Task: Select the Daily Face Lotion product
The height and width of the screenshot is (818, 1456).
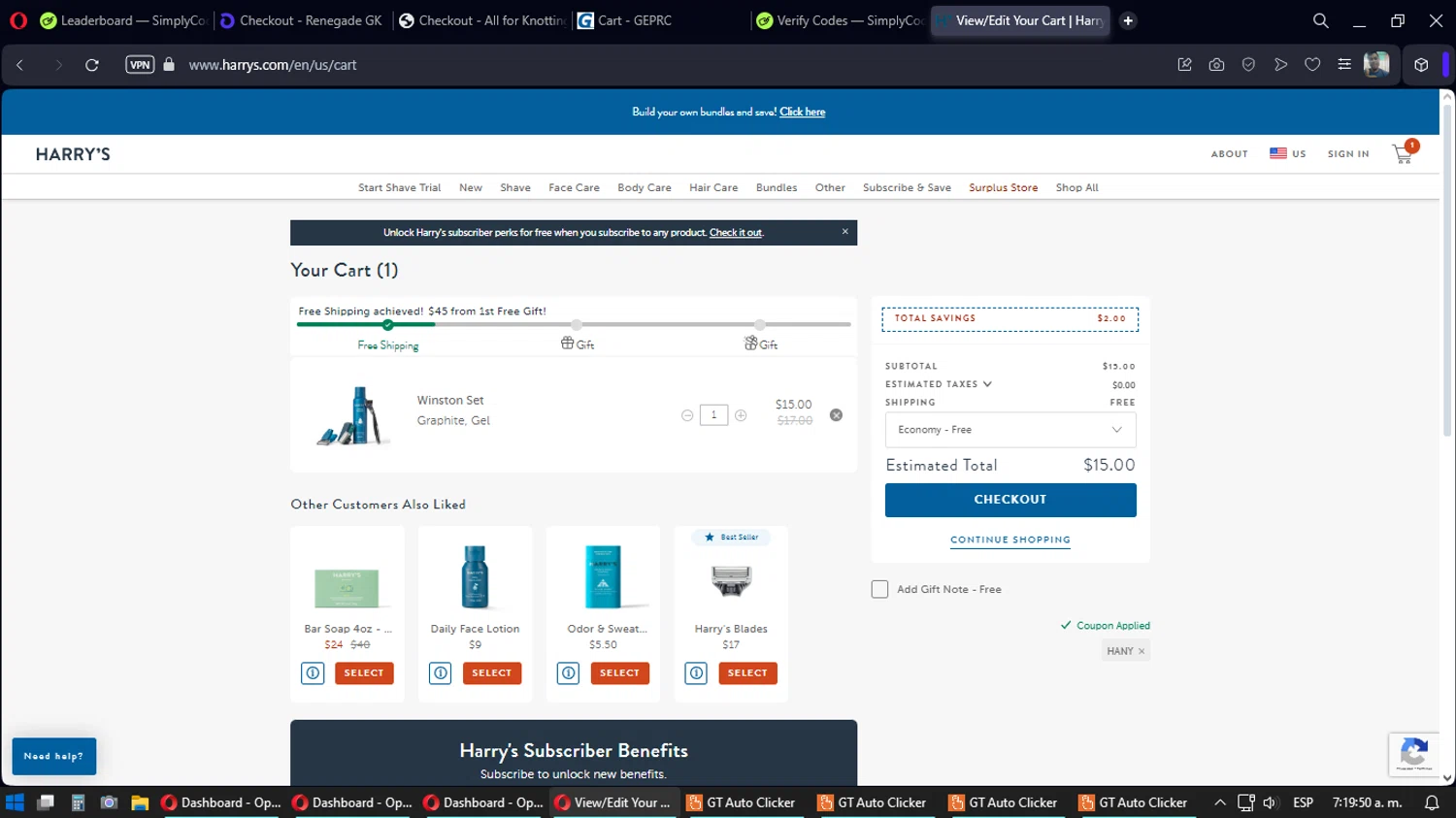Action: point(492,672)
